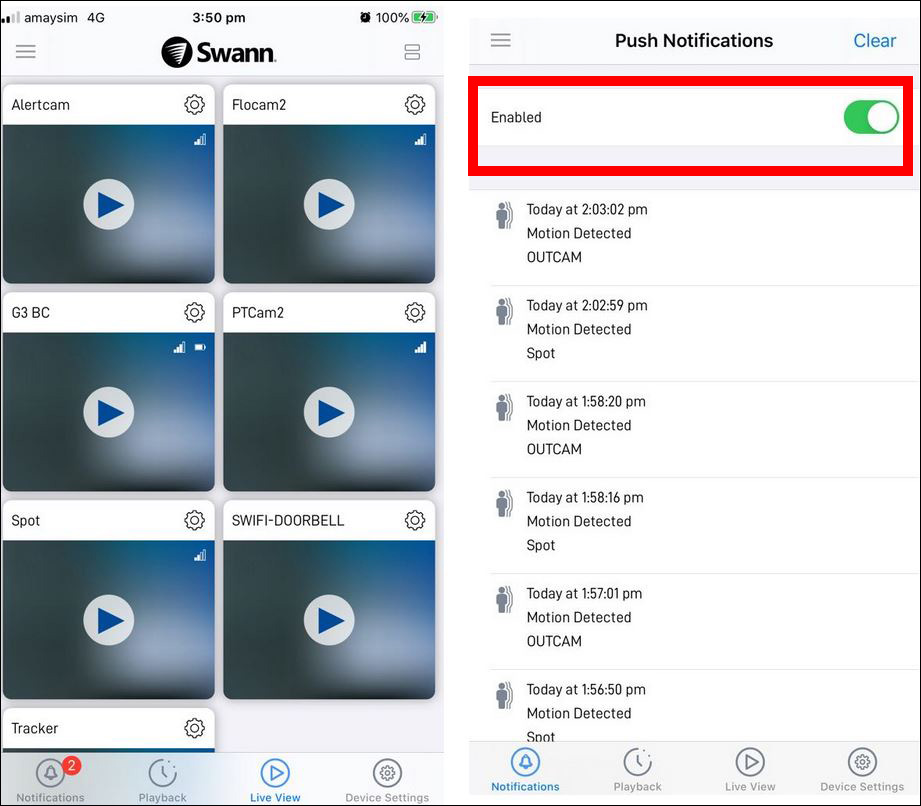Click motion icon beside 2:03:02 pm alert
921x806 pixels.
pyautogui.click(x=504, y=215)
